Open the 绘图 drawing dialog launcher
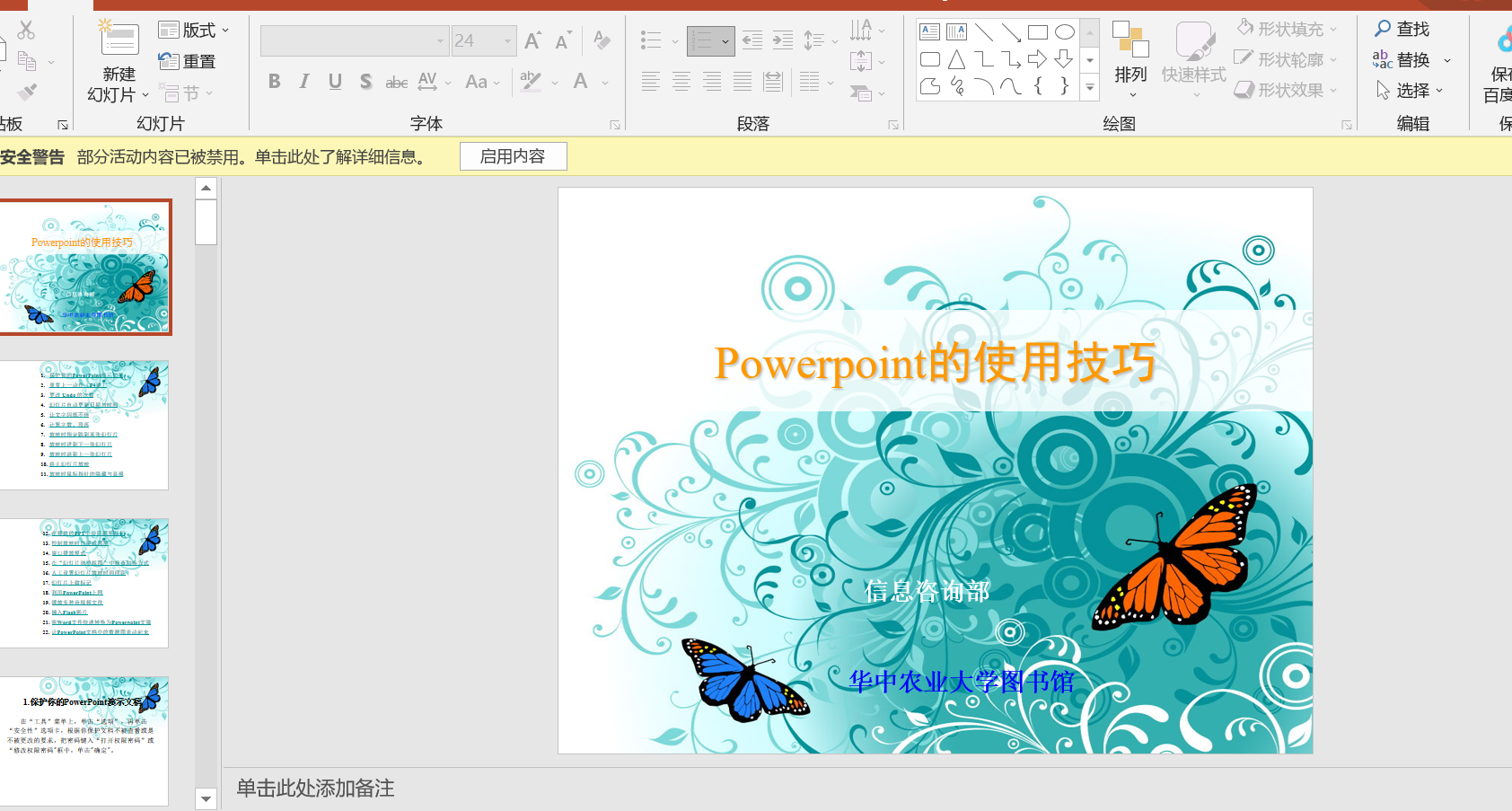The height and width of the screenshot is (811, 1512). pos(1347,125)
